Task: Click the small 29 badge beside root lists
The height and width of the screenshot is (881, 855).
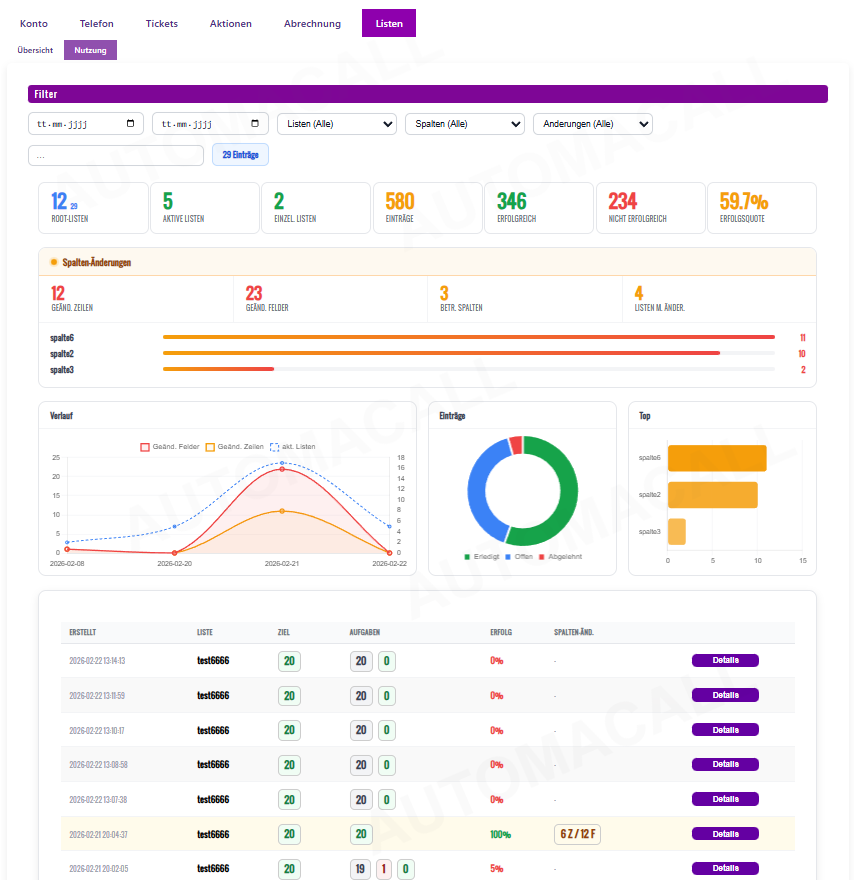Action: pos(73,207)
